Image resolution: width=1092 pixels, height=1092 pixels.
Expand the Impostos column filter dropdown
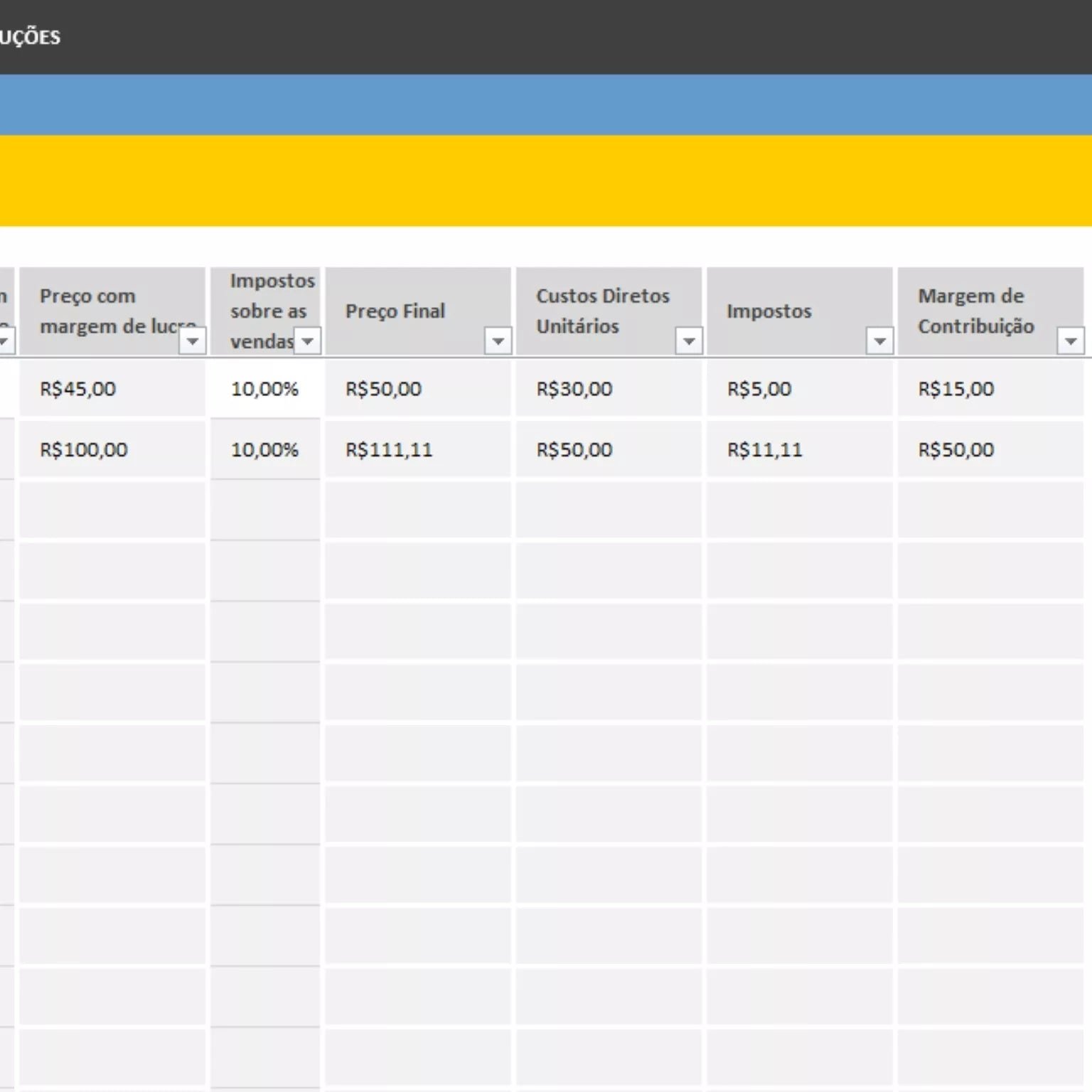pyautogui.click(x=880, y=341)
